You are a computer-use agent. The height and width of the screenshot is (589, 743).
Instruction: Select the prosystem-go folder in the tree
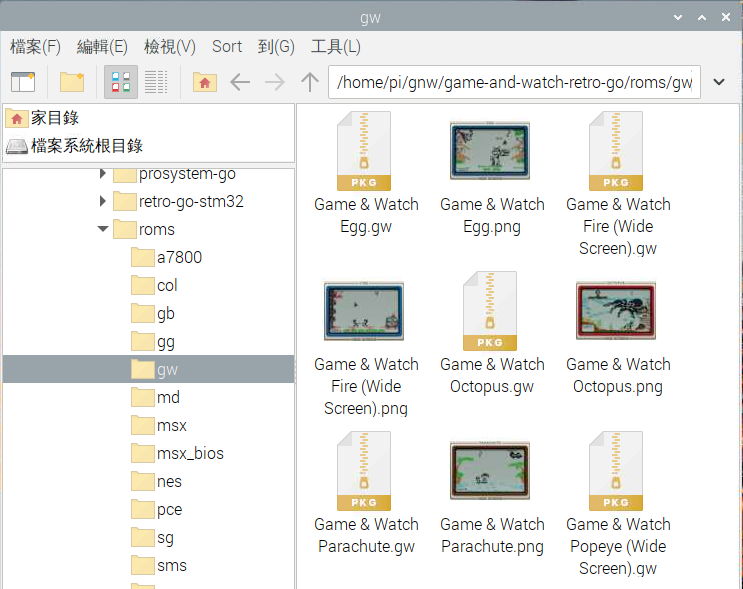click(x=187, y=174)
